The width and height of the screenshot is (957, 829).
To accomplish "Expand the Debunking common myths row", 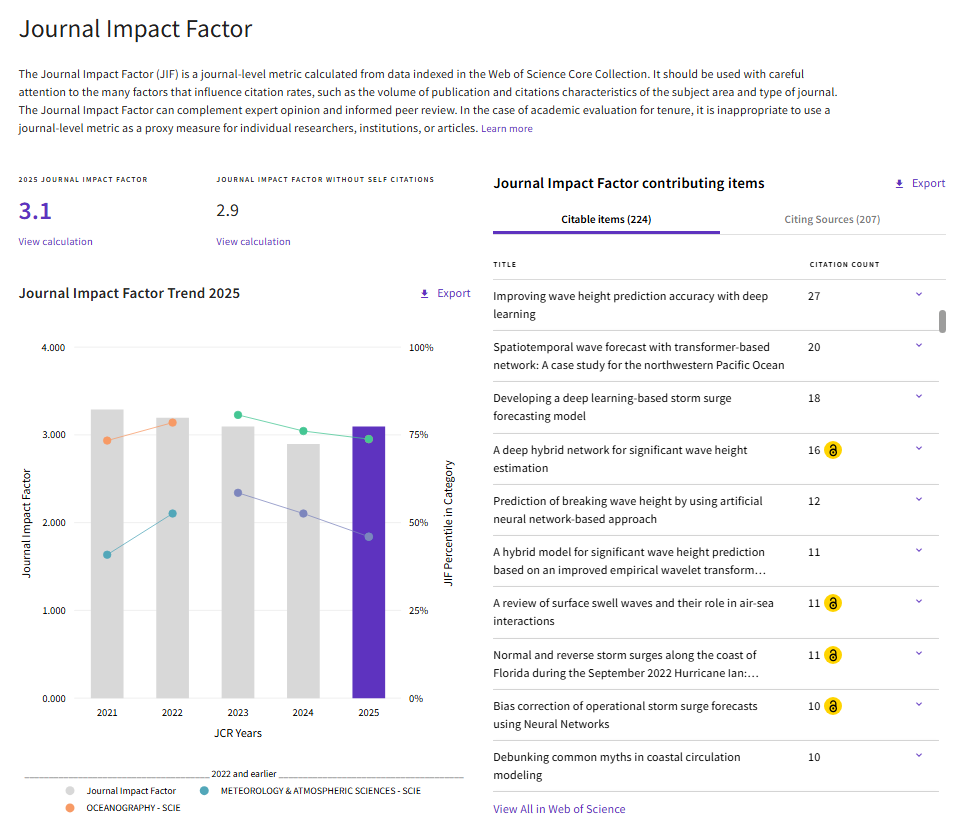I will point(919,756).
